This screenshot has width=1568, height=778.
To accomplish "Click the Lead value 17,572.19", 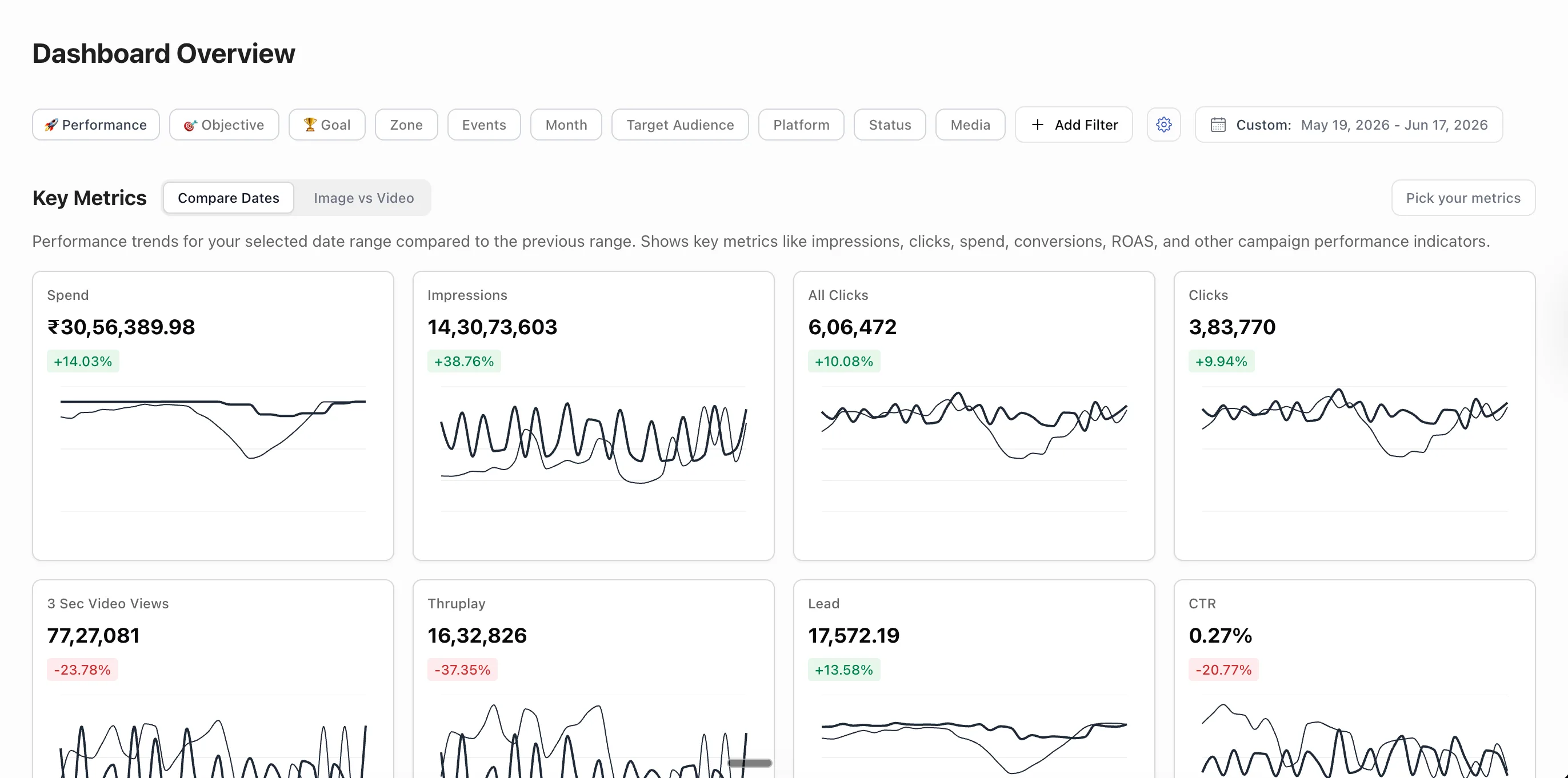I will click(853, 635).
